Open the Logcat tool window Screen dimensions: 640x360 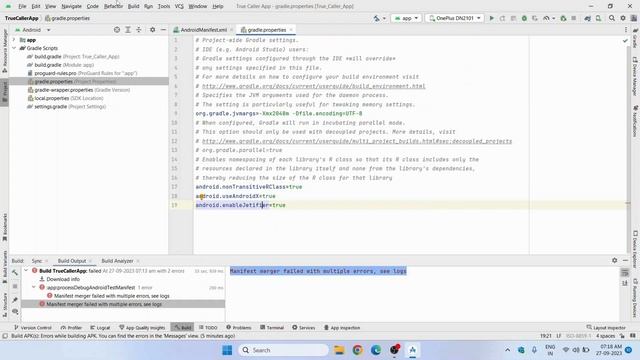point(100,327)
